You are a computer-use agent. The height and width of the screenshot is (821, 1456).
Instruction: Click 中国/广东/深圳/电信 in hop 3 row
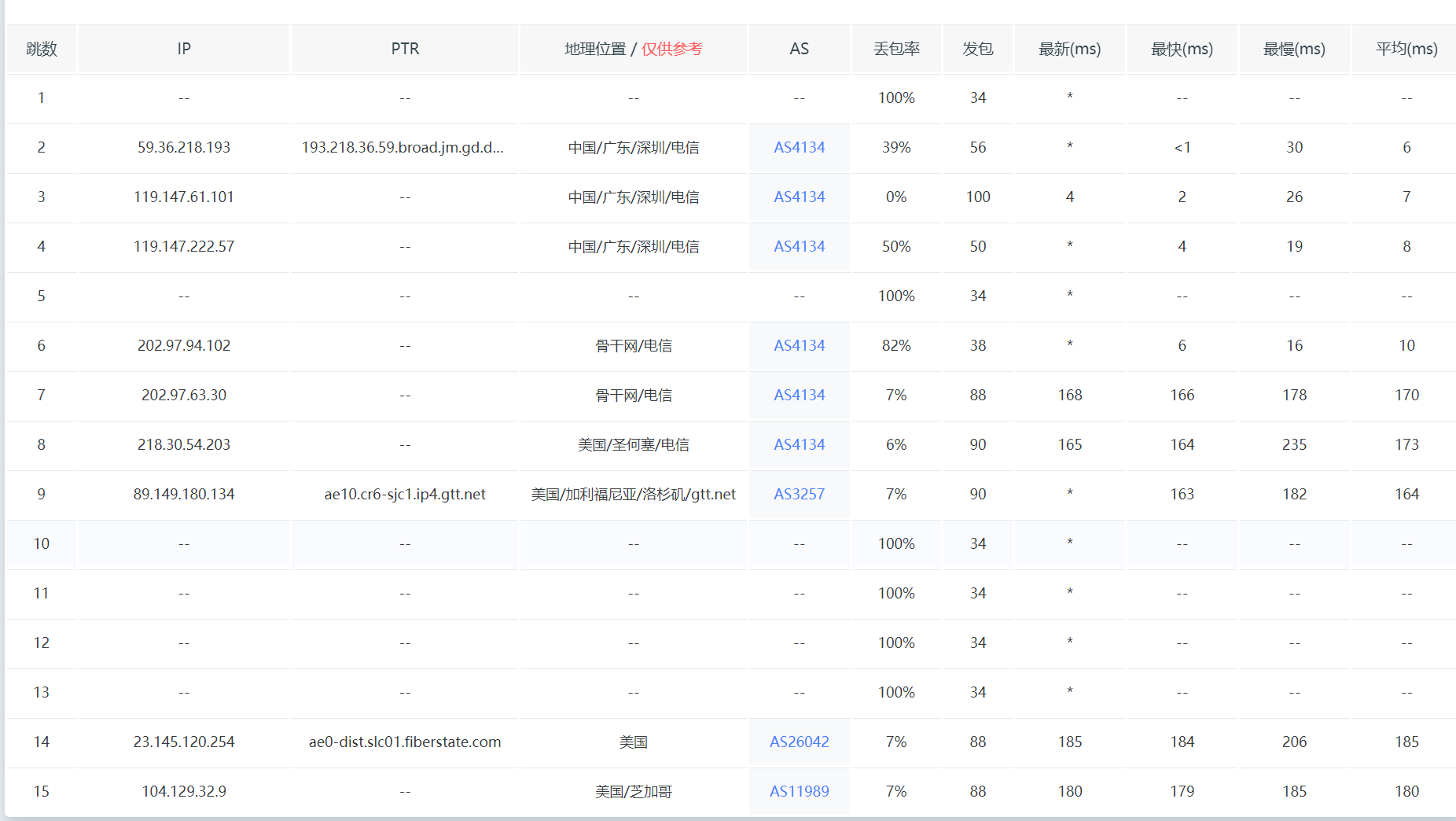coord(634,197)
